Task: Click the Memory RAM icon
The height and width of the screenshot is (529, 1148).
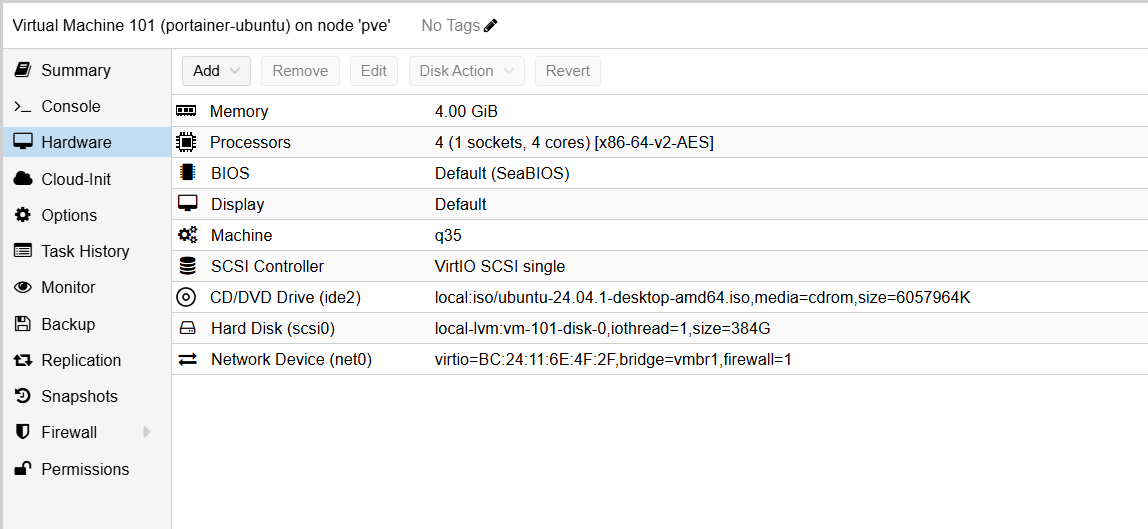Action: point(186,111)
